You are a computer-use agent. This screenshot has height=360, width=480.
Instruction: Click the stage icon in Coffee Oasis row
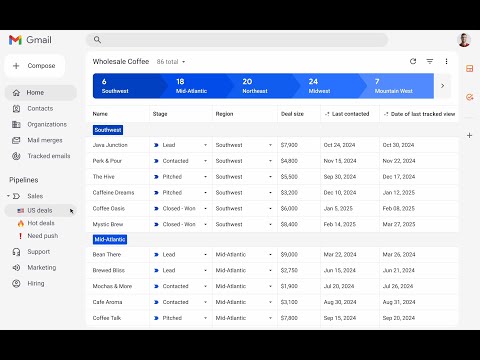coord(156,209)
